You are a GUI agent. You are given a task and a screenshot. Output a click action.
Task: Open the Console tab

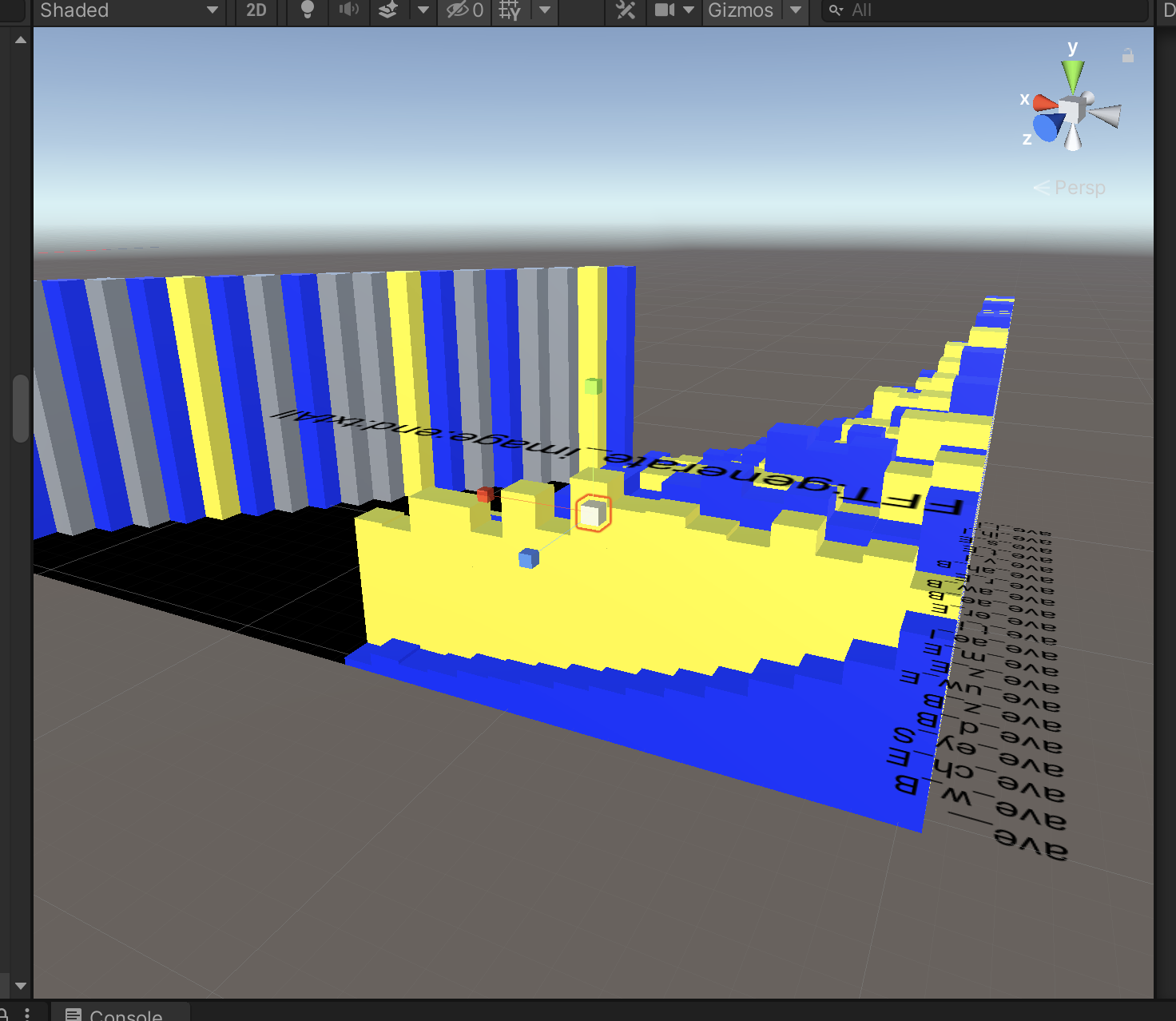121,1015
